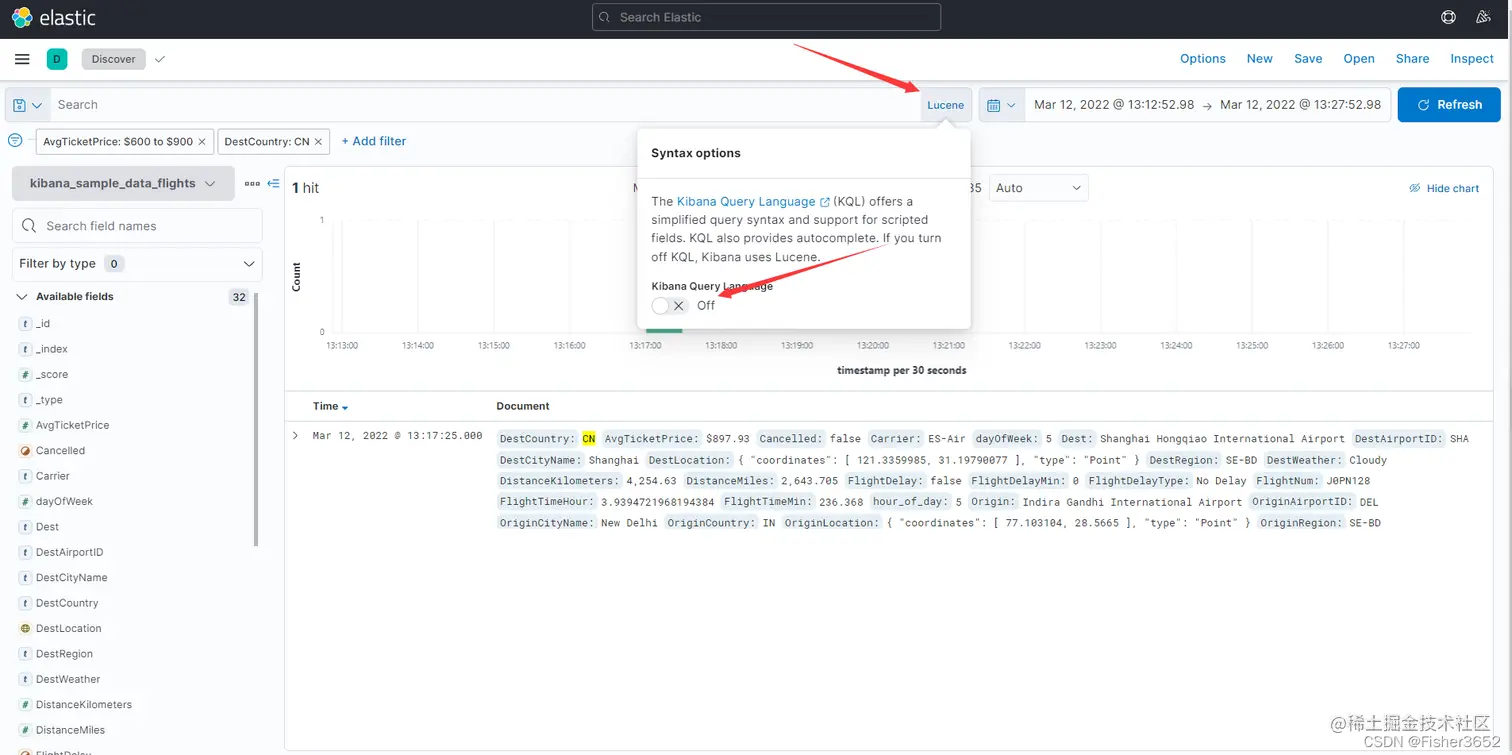The width and height of the screenshot is (1512, 755).
Task: Expand the Filter by type dropdown
Action: (137, 264)
